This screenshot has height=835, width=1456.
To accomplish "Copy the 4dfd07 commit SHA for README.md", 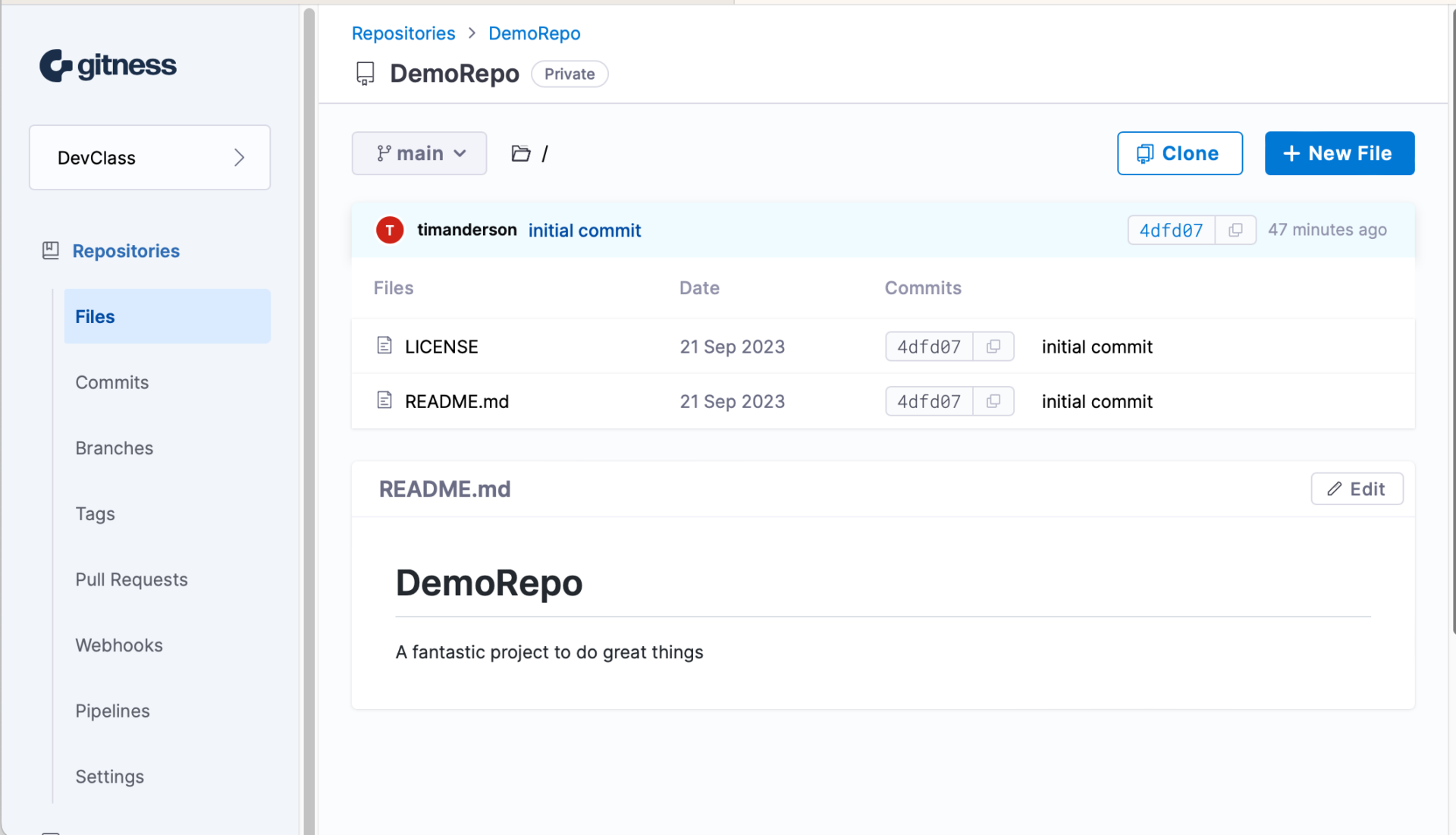I will [x=993, y=401].
